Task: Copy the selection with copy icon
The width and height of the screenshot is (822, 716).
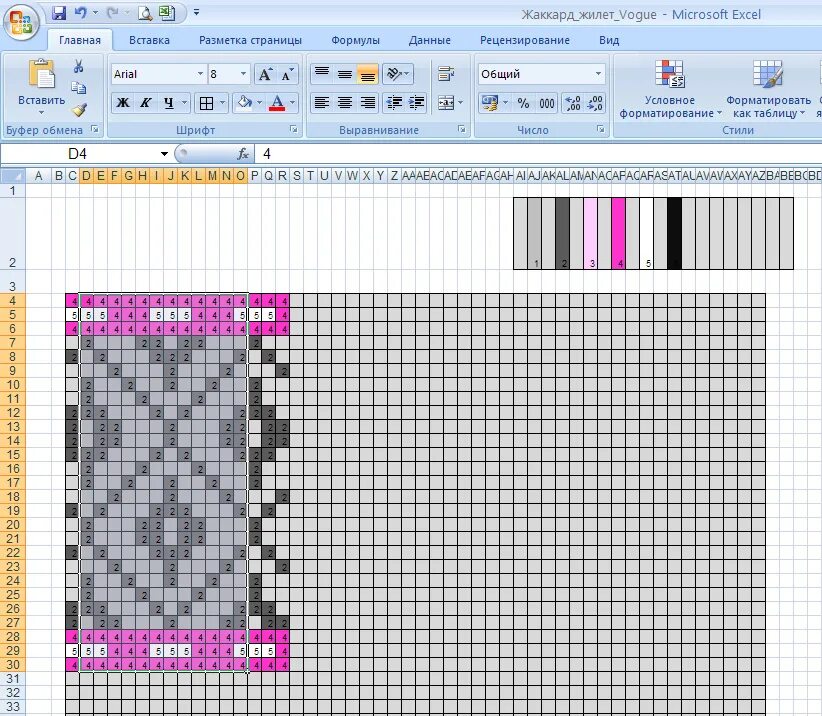Action: (79, 88)
